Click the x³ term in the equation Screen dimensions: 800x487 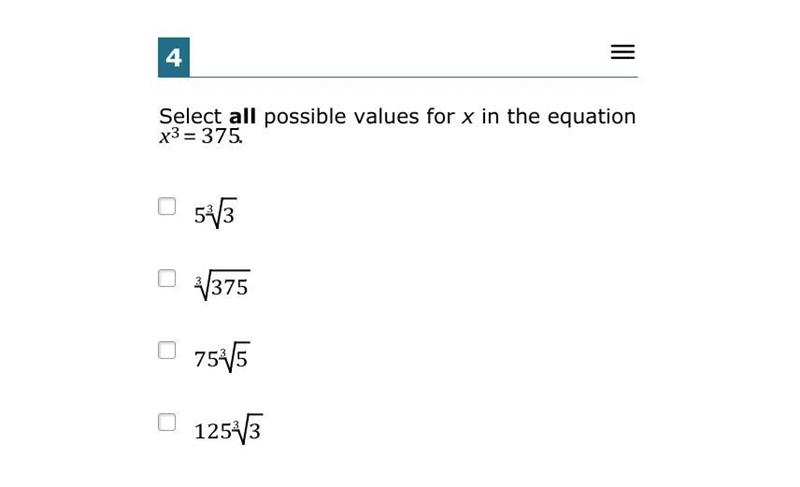click(x=169, y=136)
